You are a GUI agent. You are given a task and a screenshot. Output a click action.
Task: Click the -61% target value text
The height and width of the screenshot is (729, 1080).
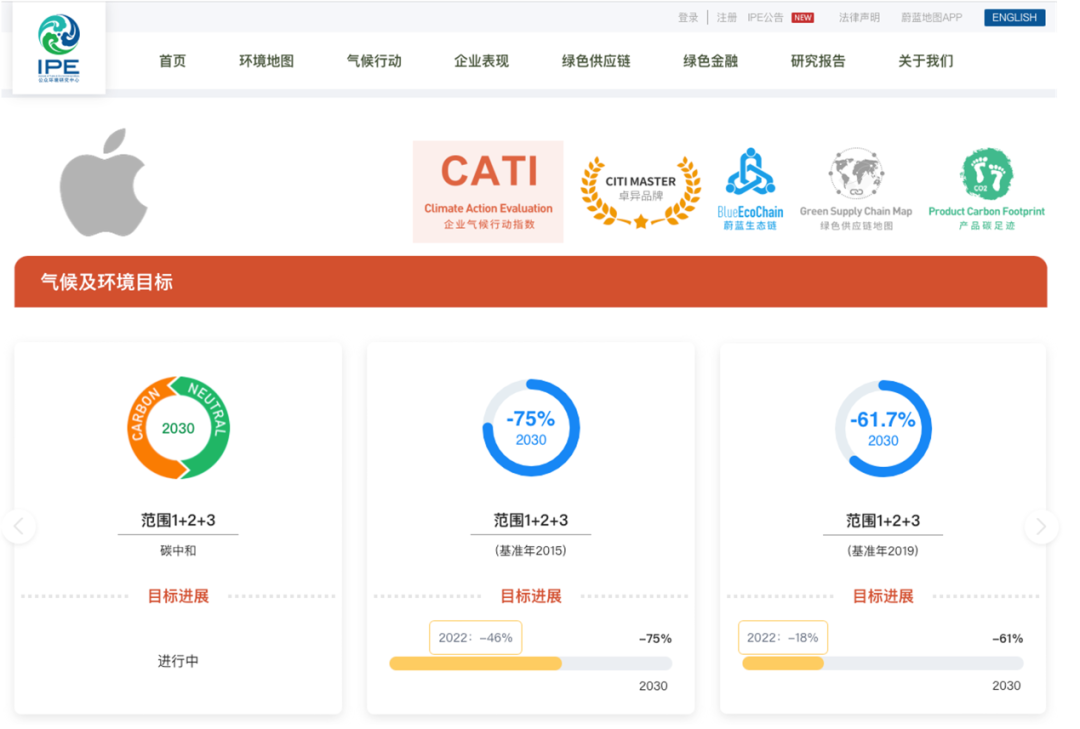pos(1007,639)
